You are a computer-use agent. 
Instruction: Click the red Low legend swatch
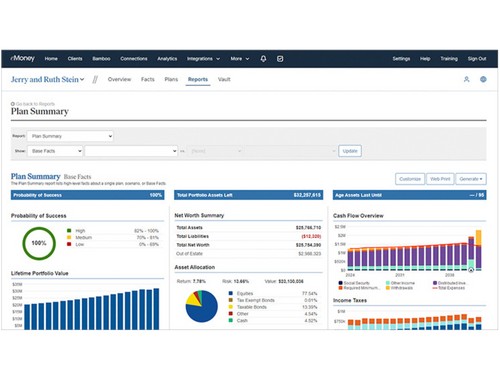coord(69,244)
